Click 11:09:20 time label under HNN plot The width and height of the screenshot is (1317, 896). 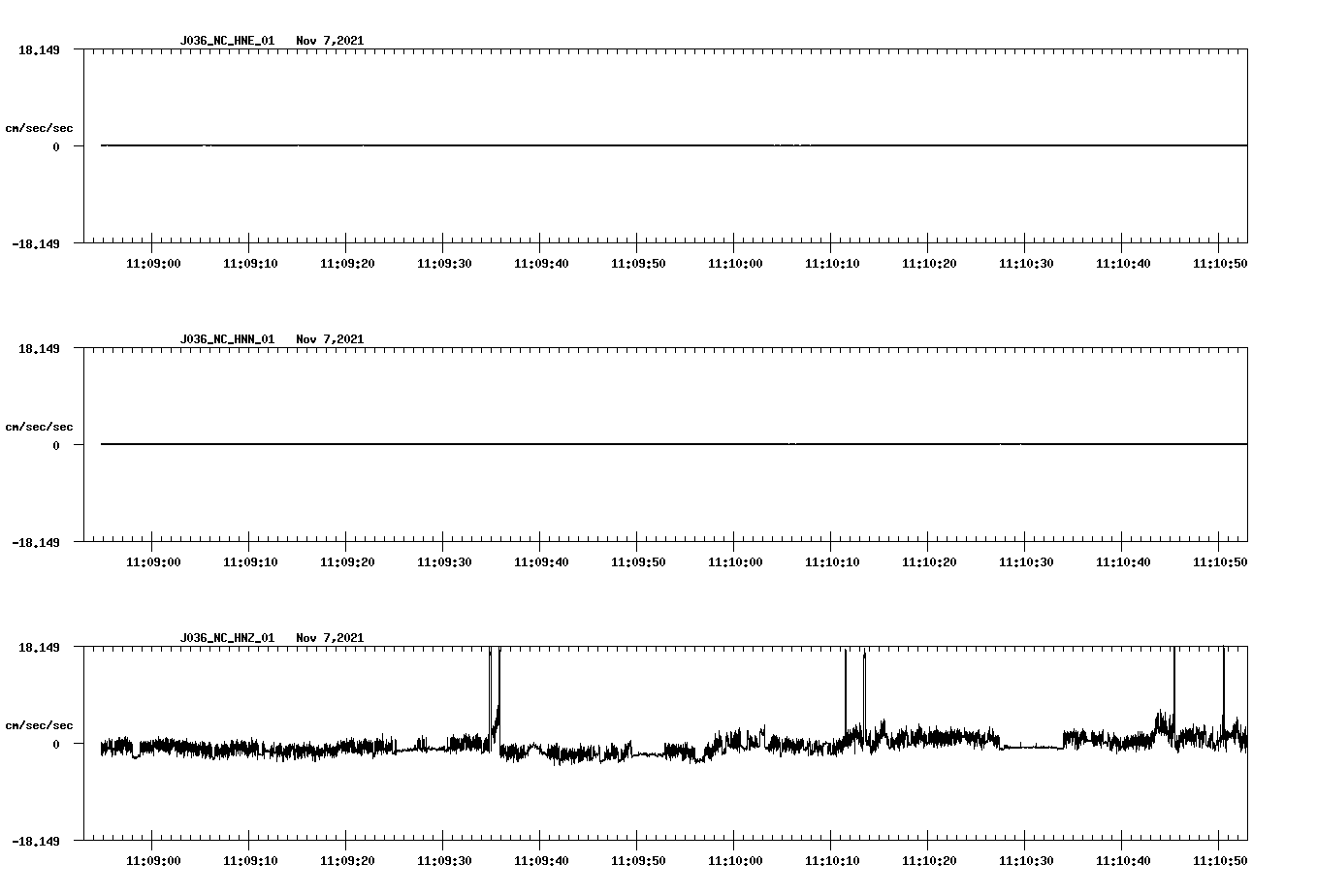pyautogui.click(x=347, y=562)
